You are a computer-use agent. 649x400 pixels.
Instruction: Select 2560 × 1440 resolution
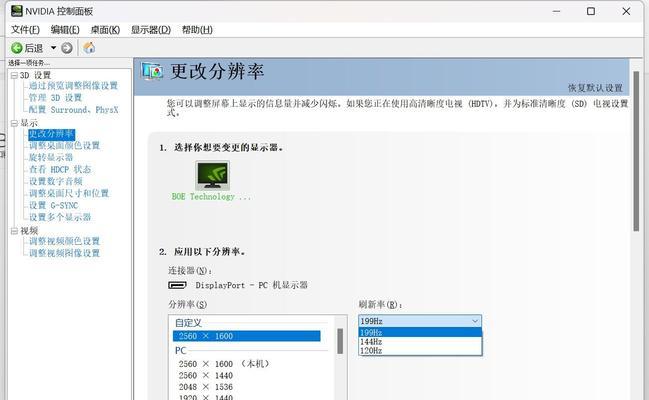206,376
